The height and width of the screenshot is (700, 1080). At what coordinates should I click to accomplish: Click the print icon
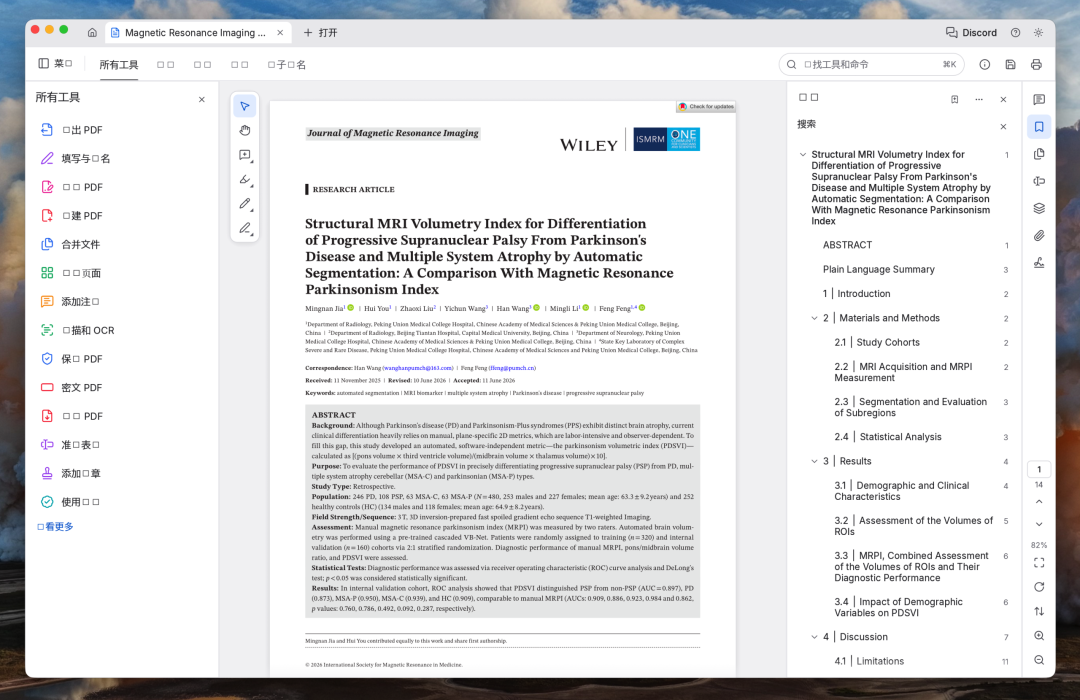pos(1036,64)
